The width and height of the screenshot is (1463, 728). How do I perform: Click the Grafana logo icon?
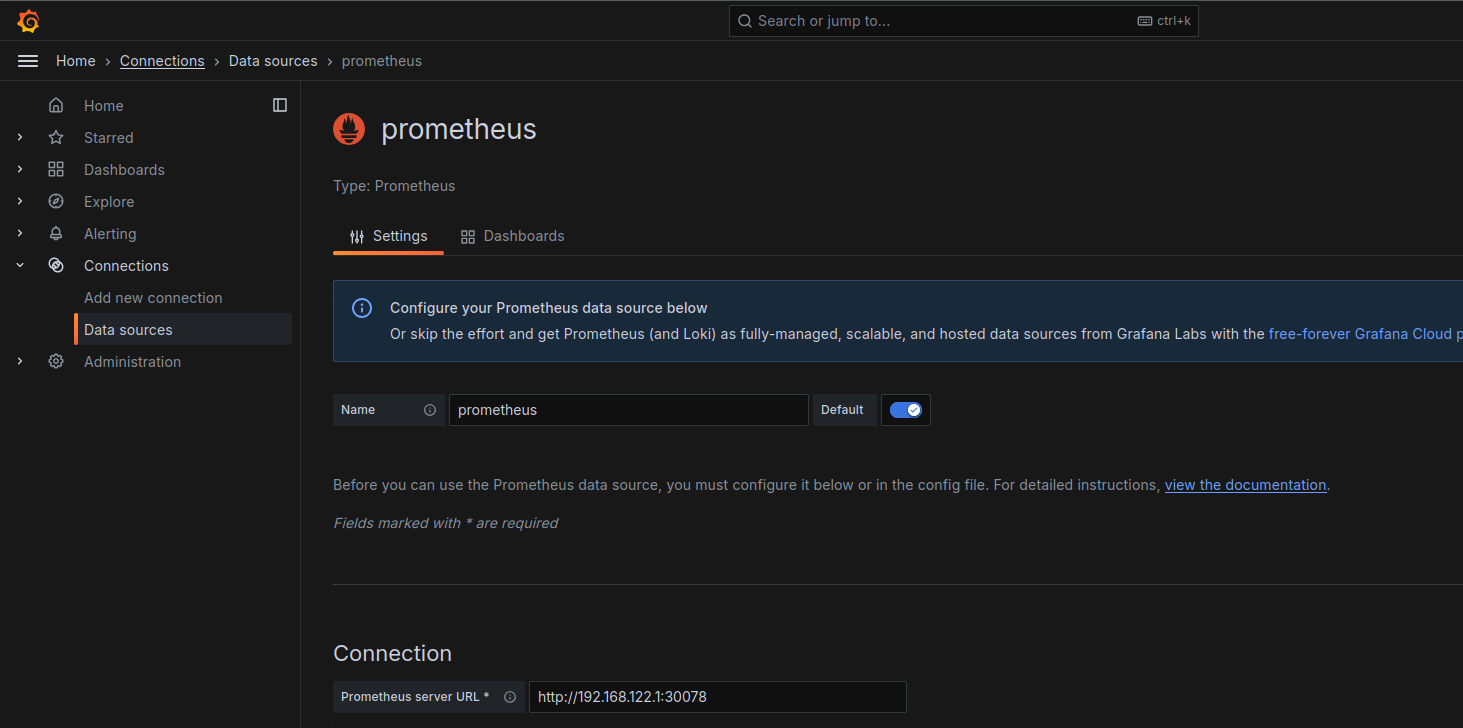pos(28,20)
